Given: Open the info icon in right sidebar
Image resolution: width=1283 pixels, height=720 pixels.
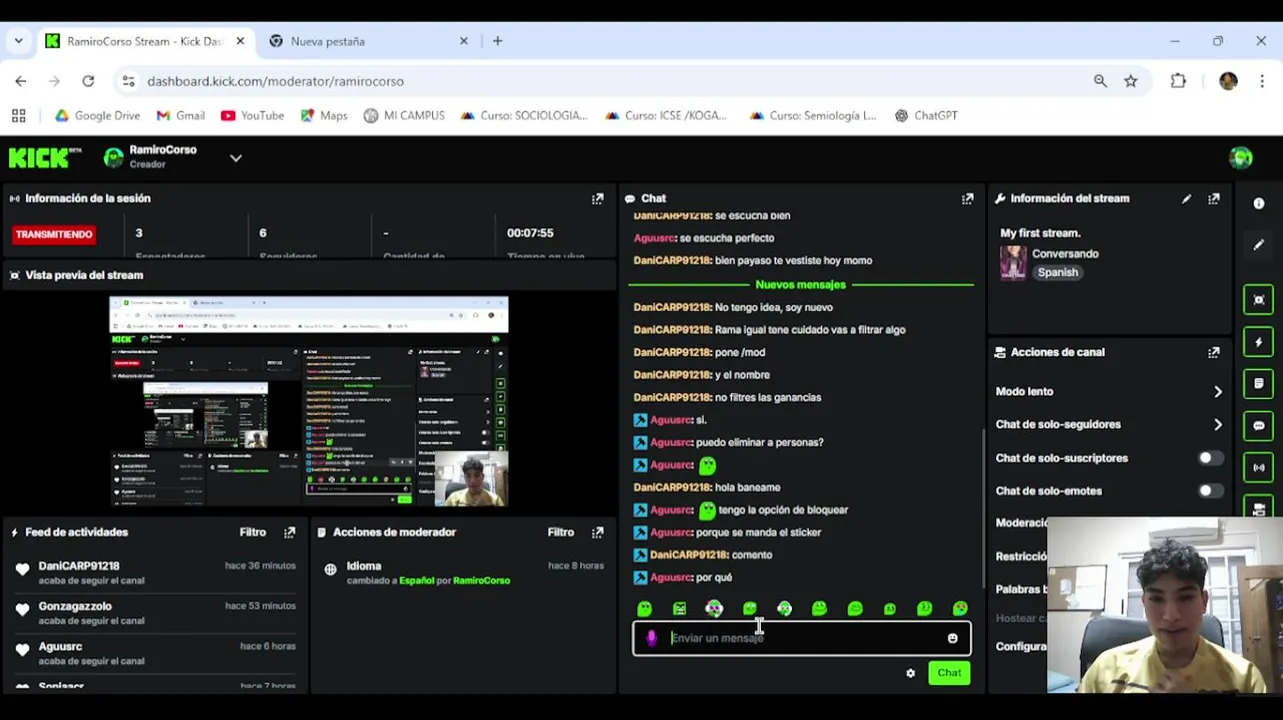Looking at the screenshot, I should 1258,203.
